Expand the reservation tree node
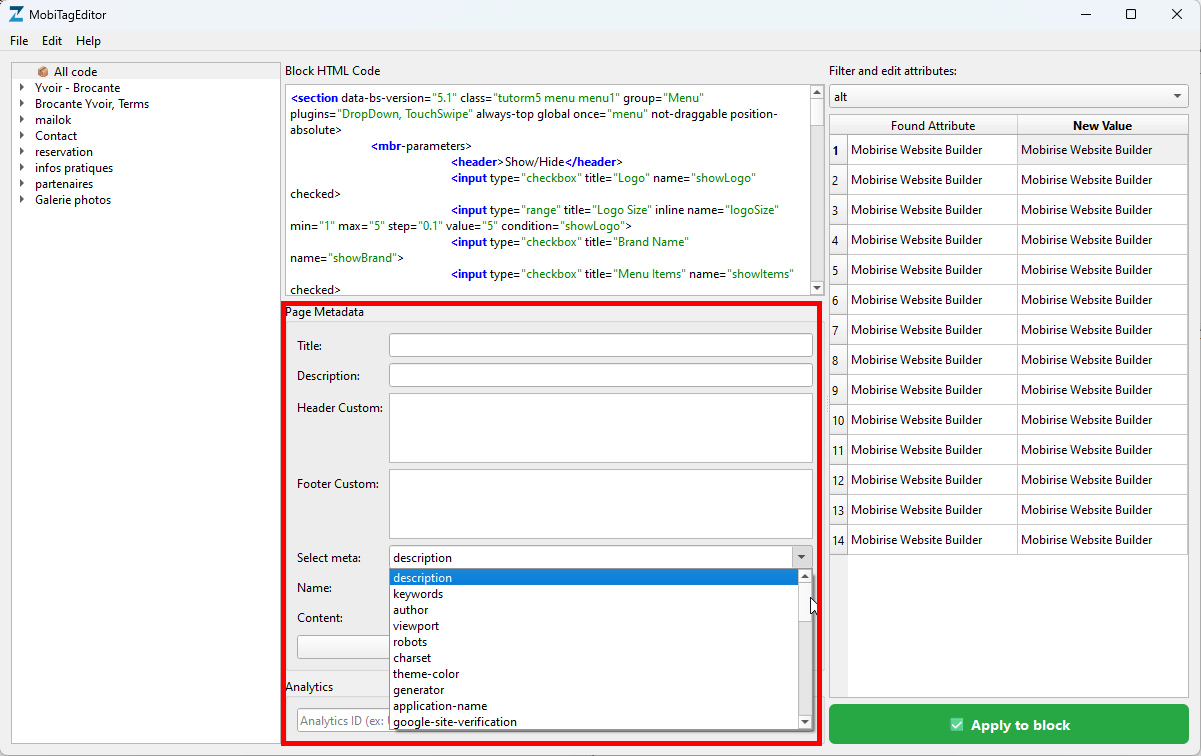The width and height of the screenshot is (1201, 756). (22, 152)
